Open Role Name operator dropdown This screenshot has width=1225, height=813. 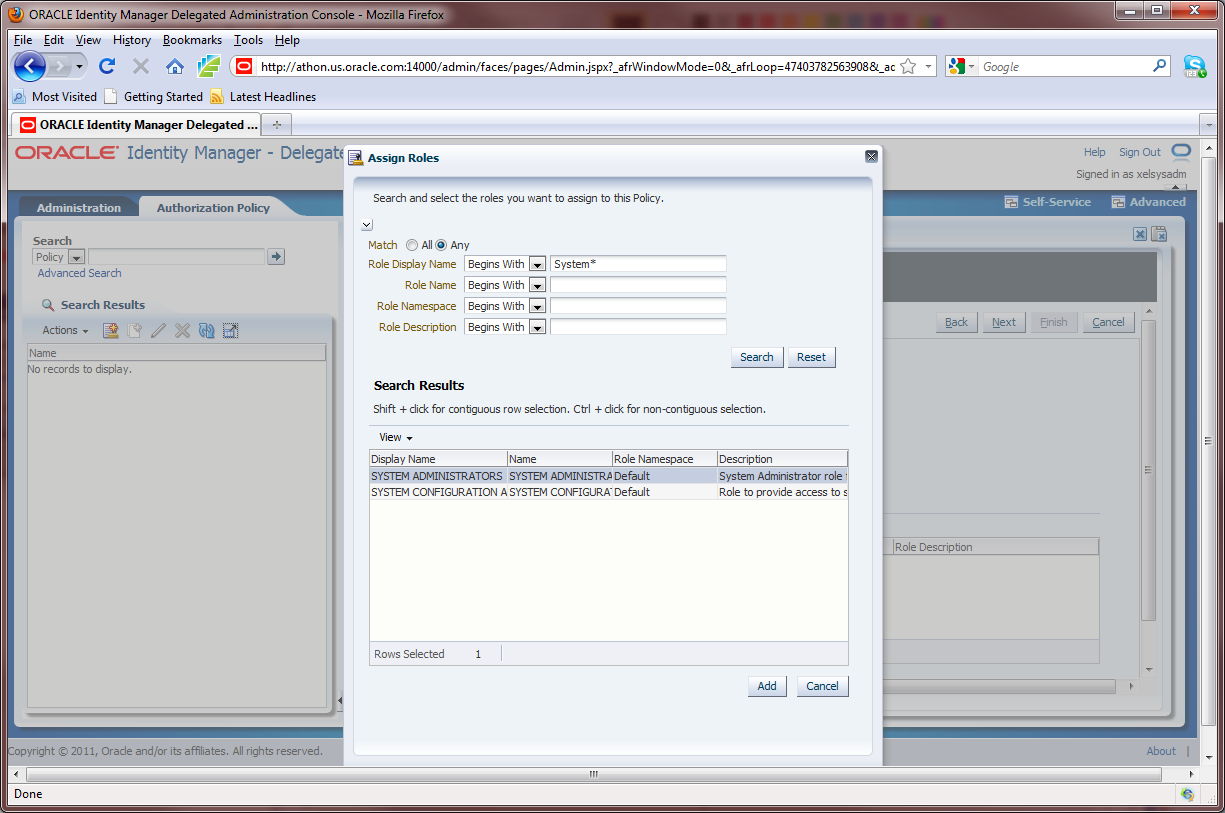click(537, 285)
